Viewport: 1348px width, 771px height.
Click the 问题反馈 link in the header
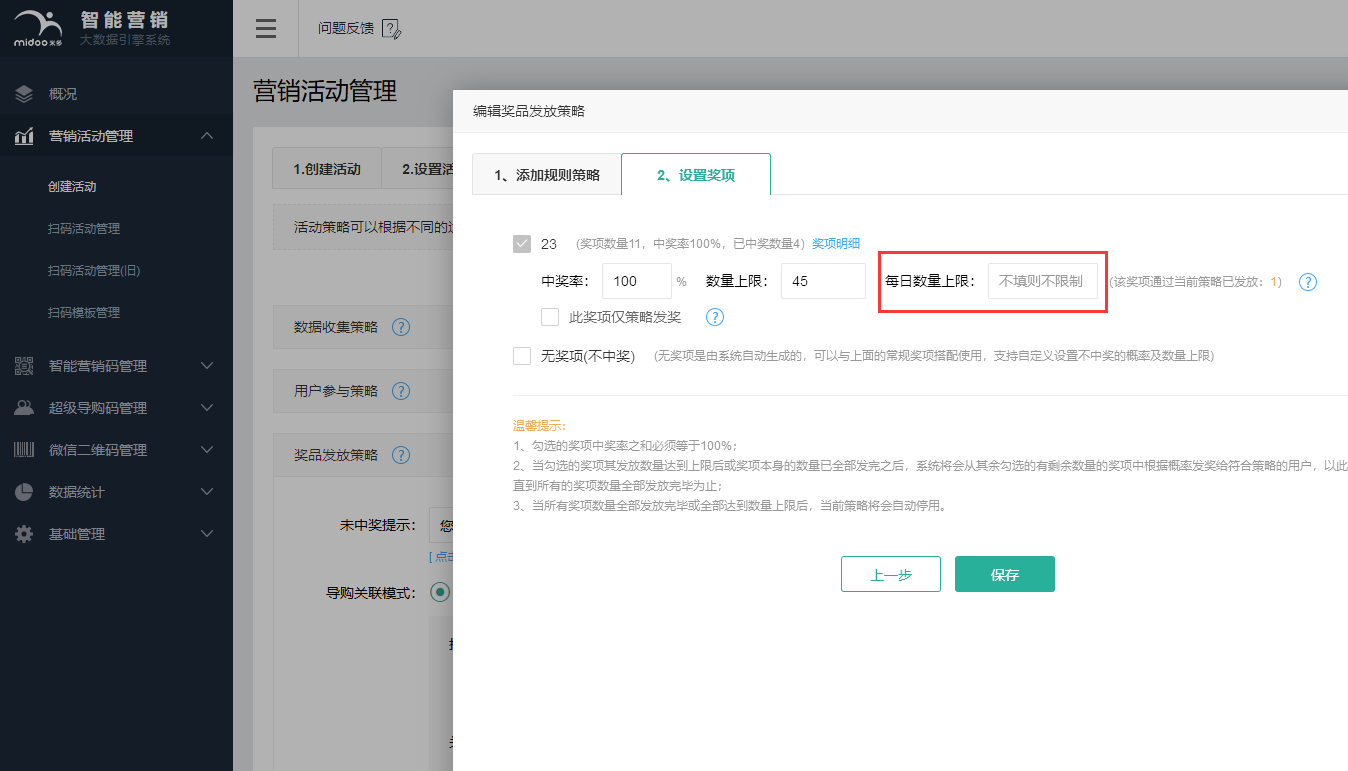click(346, 28)
